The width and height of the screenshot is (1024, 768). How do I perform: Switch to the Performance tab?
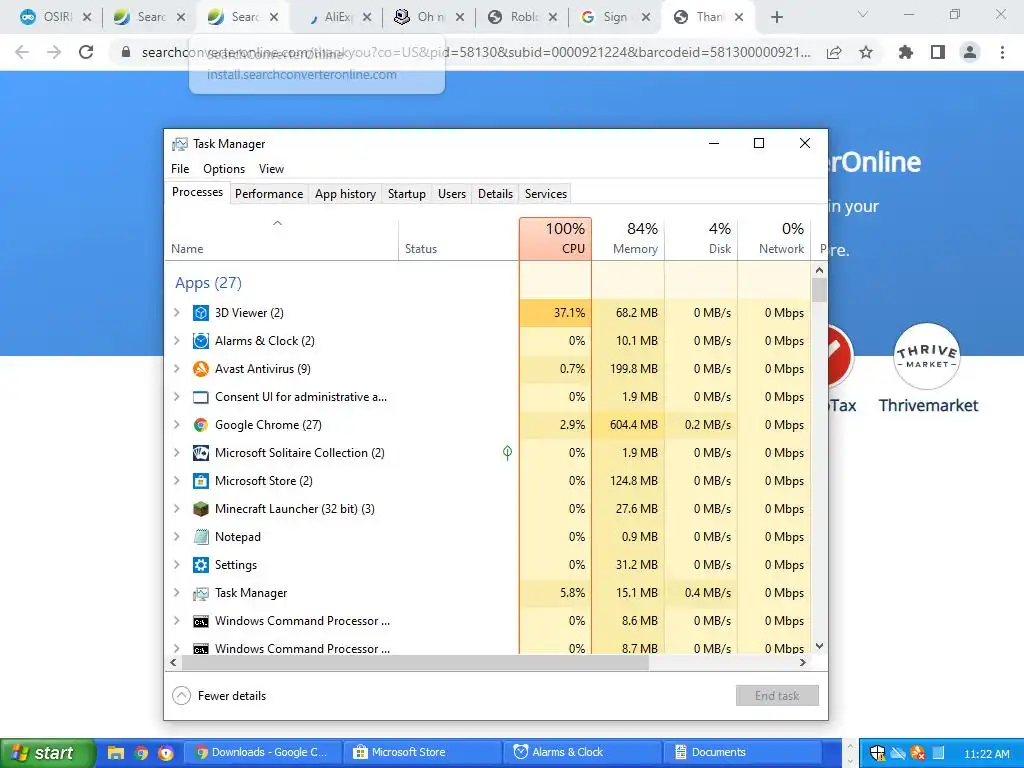click(269, 194)
